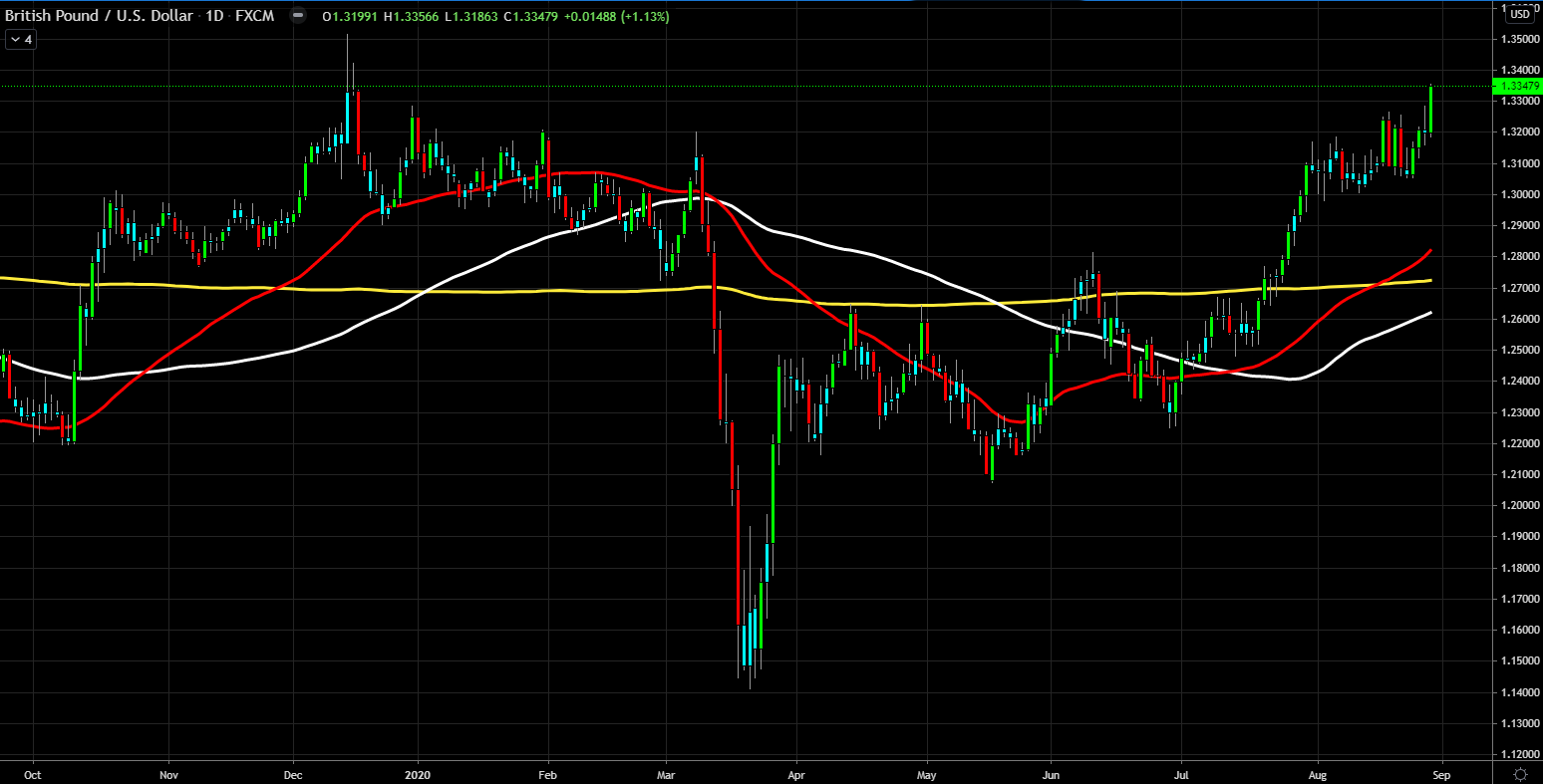Viewport: 1543px width, 784px height.
Task: Click the change value +0.01488 (+1.13%)
Action: point(616,17)
